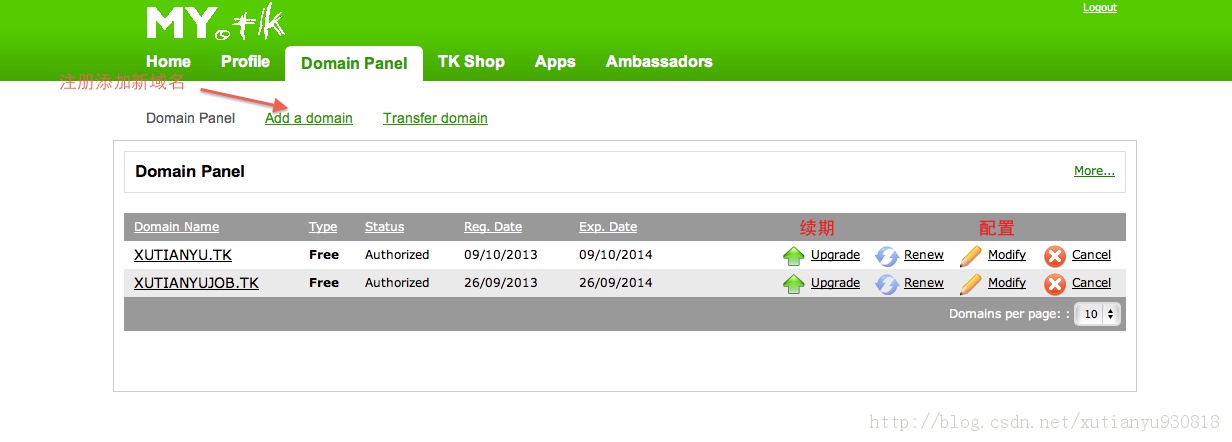
Task: Open the Apps tab
Action: point(555,61)
